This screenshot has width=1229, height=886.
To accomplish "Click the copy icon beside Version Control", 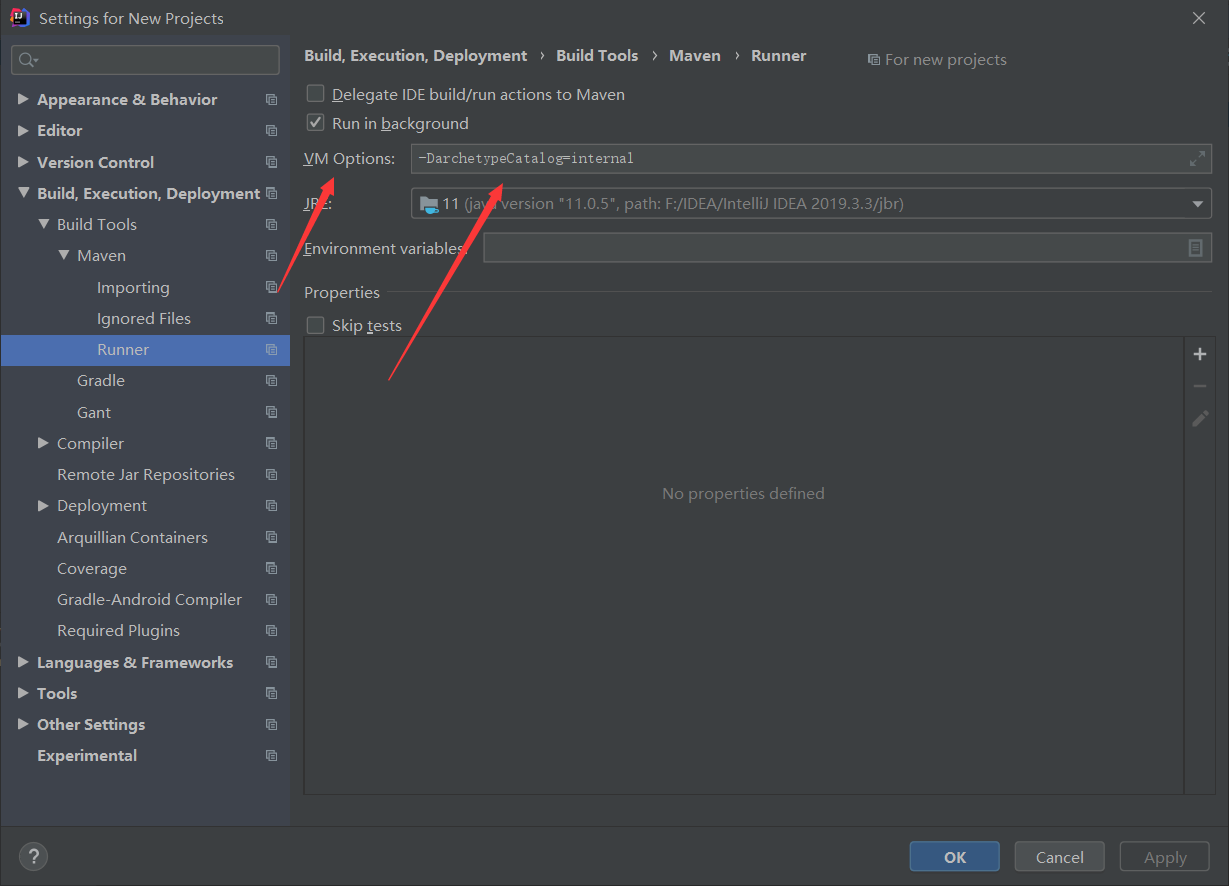I will pos(271,162).
